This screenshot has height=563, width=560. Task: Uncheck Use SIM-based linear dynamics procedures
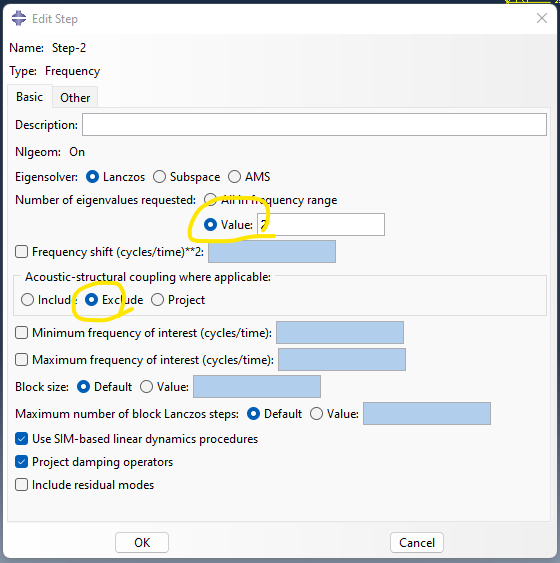tap(22, 439)
